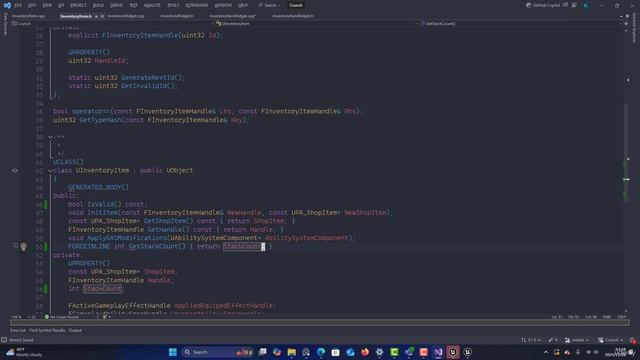Open the Build menu
Image resolution: width=640 pixels, height=360 pixels.
click(x=98, y=5)
